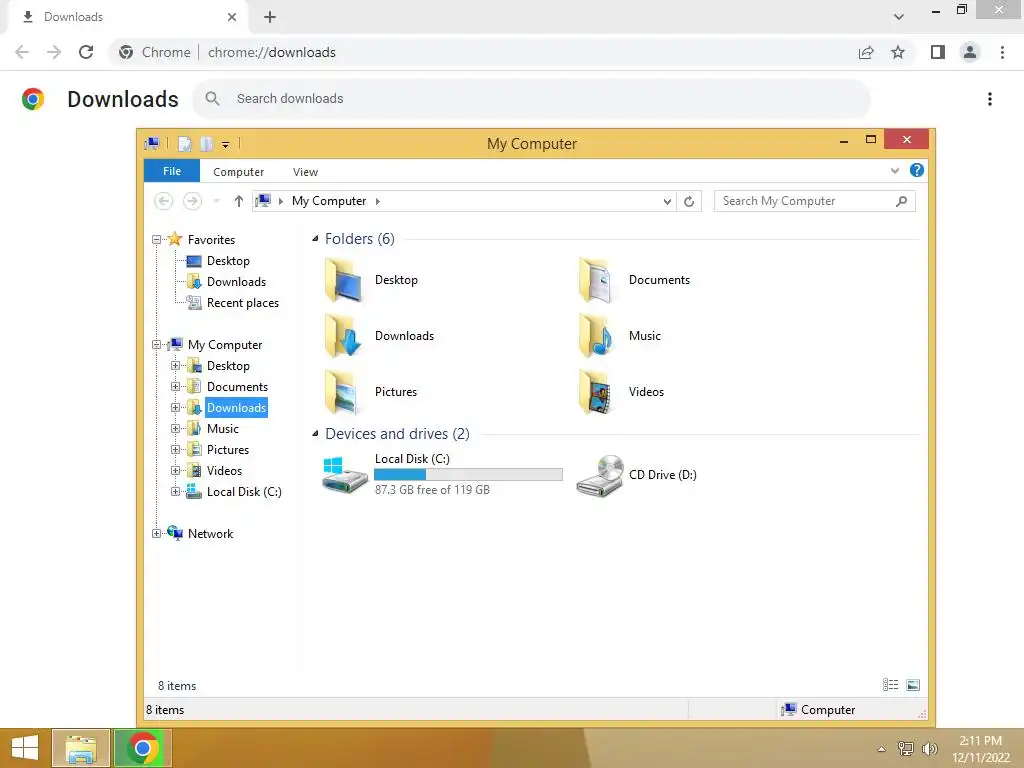Image resolution: width=1024 pixels, height=768 pixels.
Task: Click Chrome icon on the taskbar
Action: tap(143, 748)
